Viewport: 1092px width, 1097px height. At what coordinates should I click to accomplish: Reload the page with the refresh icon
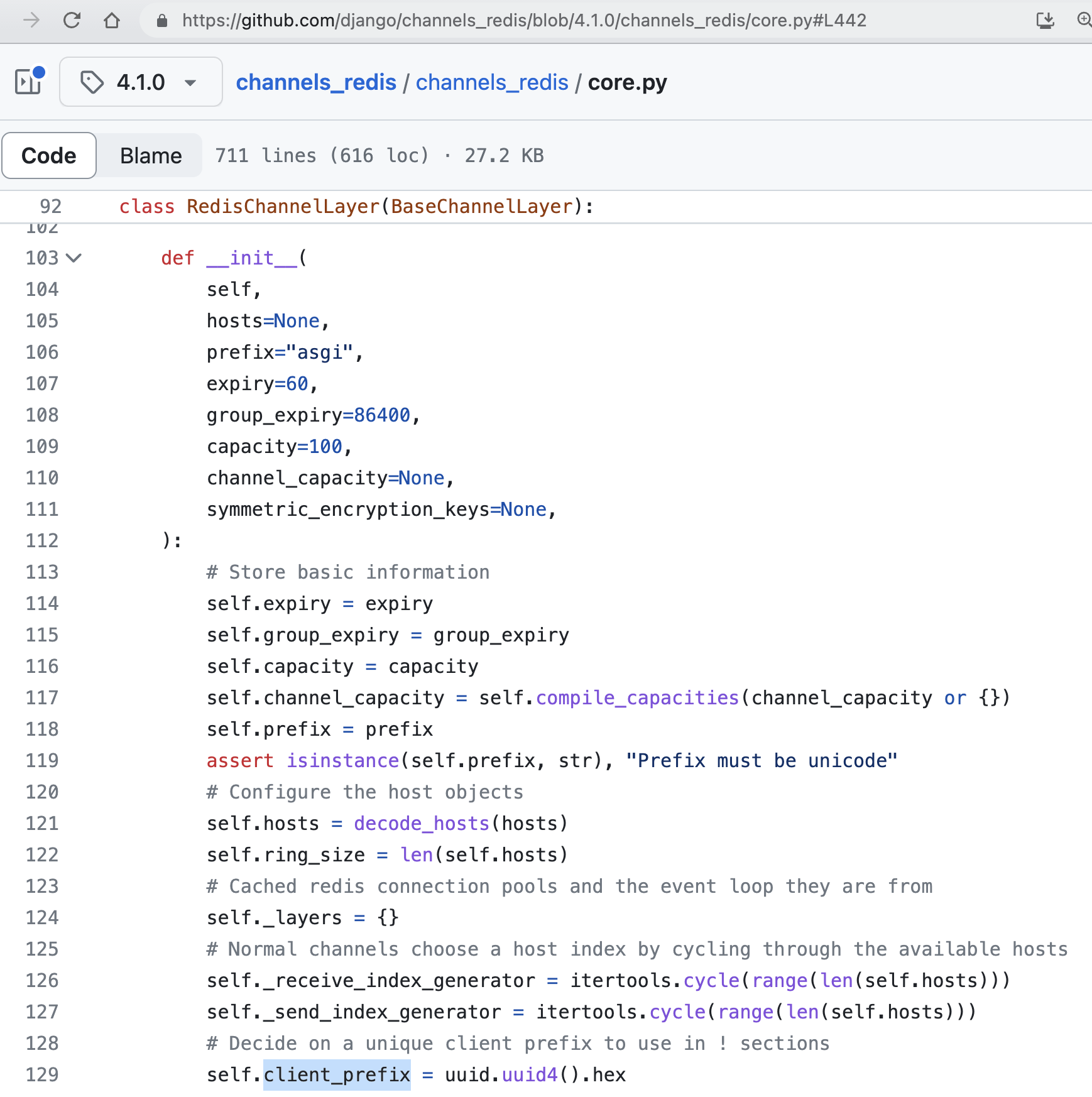[x=72, y=21]
